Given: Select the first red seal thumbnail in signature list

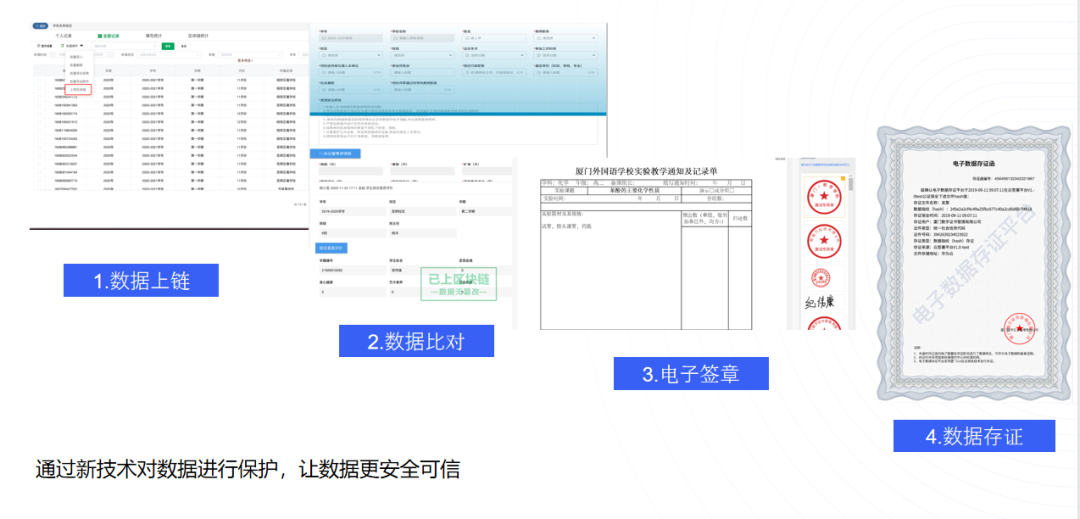Looking at the screenshot, I should tap(824, 197).
